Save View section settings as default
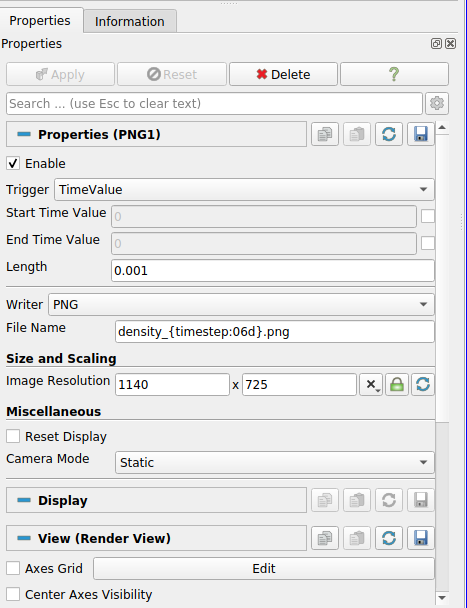This screenshot has width=467, height=608. (421, 538)
